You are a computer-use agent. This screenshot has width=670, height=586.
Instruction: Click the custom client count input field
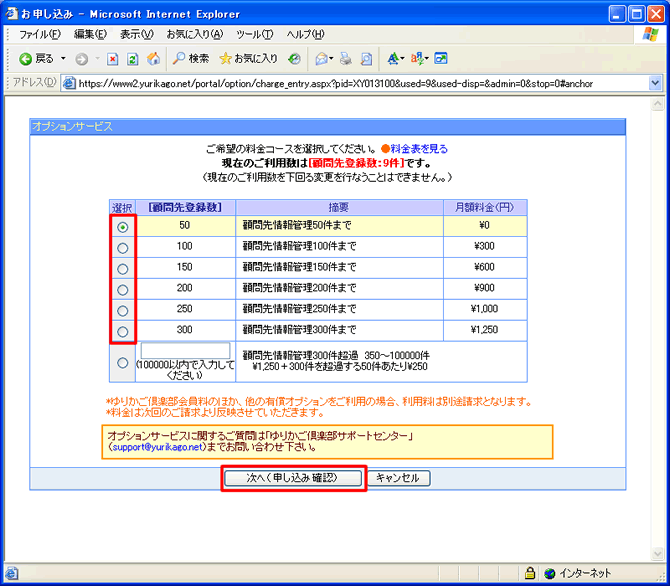[185, 351]
